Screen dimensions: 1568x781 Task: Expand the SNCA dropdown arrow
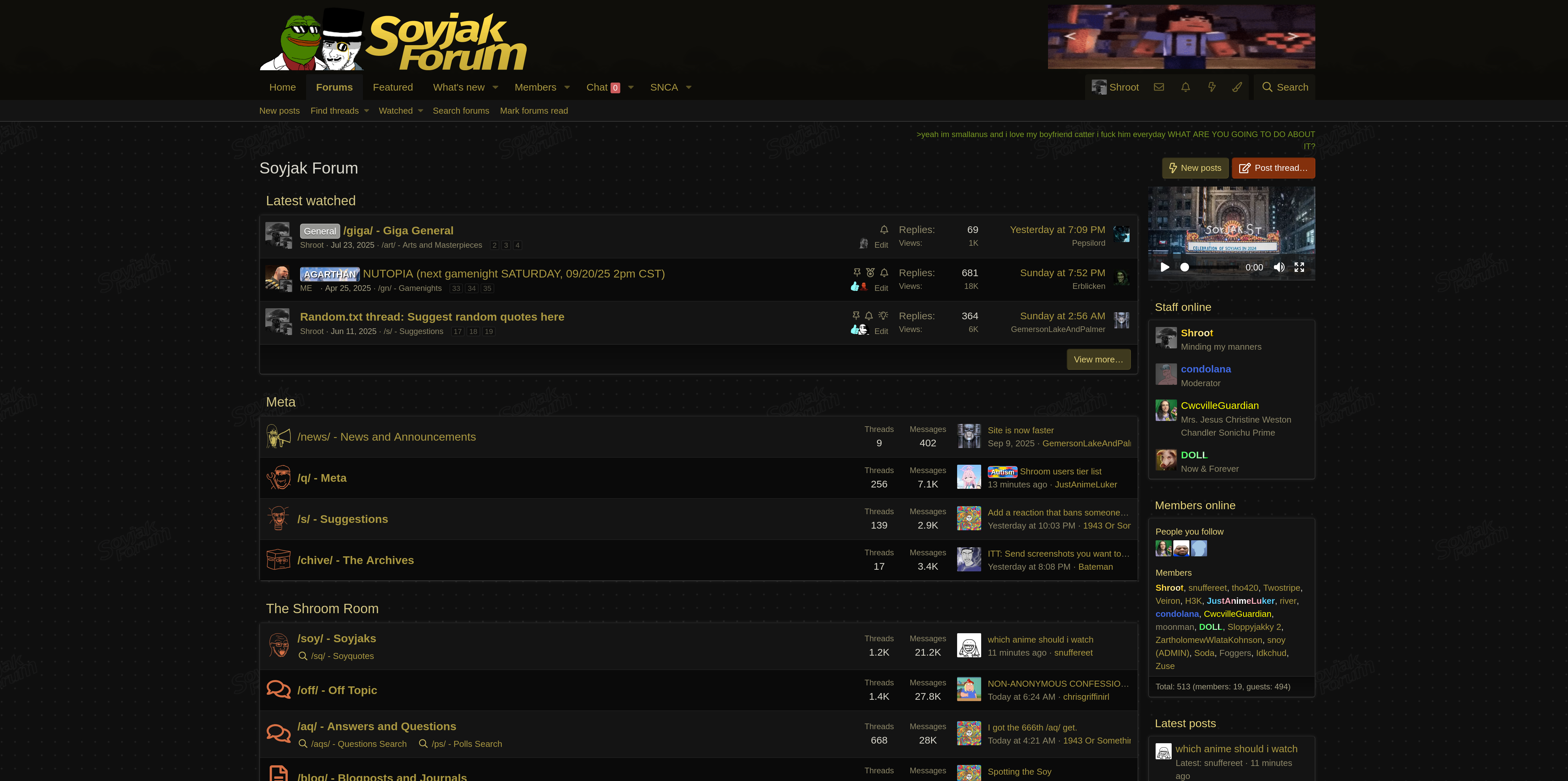pos(688,87)
